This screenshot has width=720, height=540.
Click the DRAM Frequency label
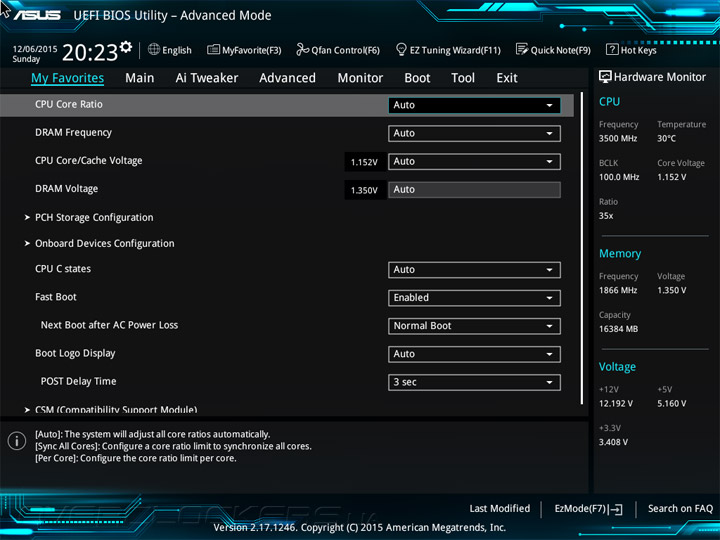pos(73,133)
